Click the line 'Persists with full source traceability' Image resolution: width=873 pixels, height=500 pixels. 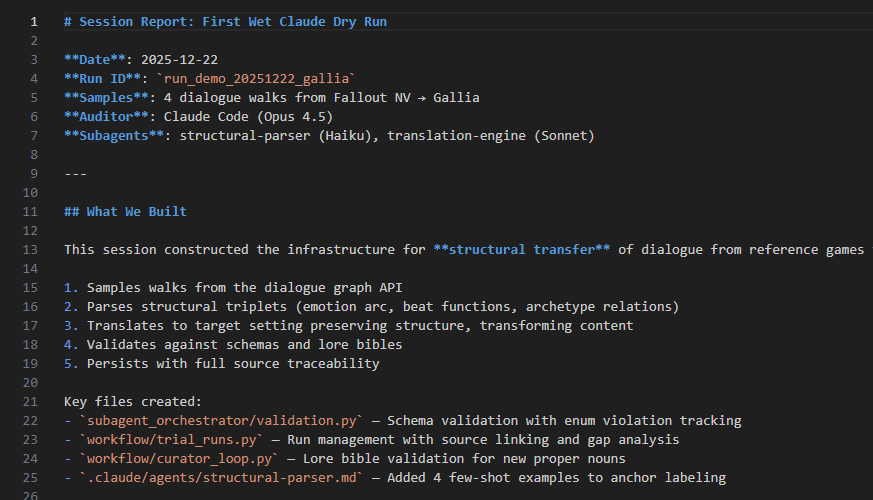point(233,363)
